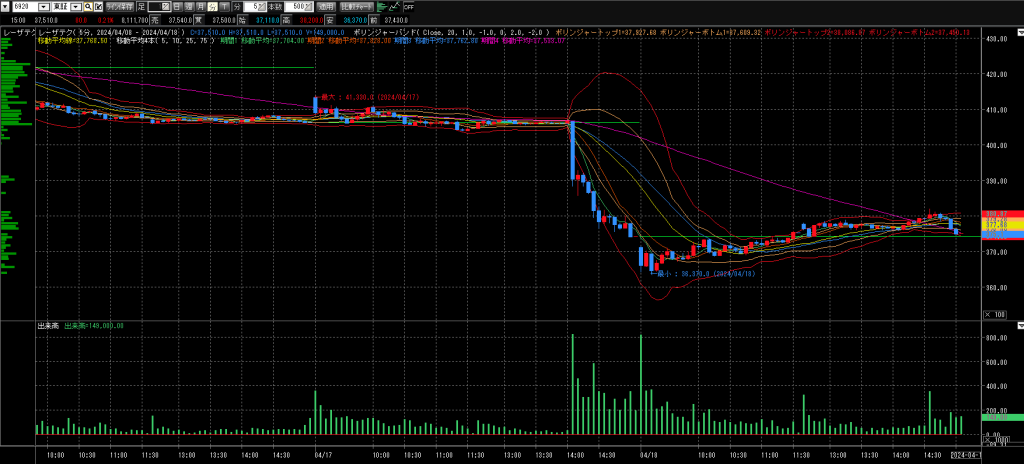Open the stock code 6920 dropdown
1024x464 pixels.
point(42,6)
